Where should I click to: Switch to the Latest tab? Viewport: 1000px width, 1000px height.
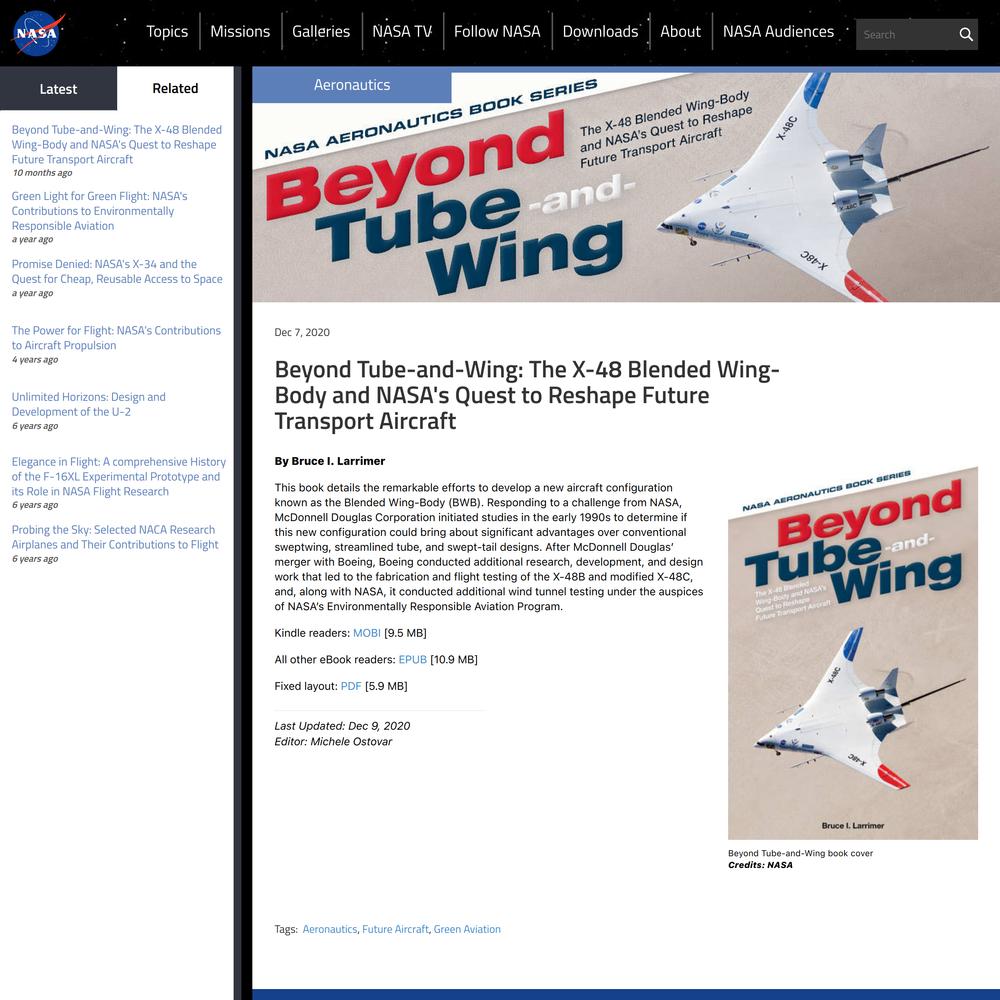click(58, 89)
